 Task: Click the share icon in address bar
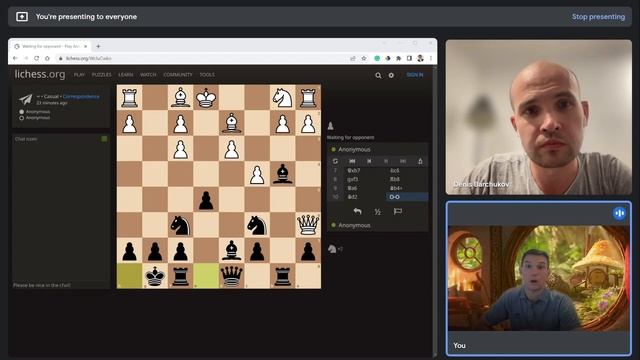click(353, 58)
